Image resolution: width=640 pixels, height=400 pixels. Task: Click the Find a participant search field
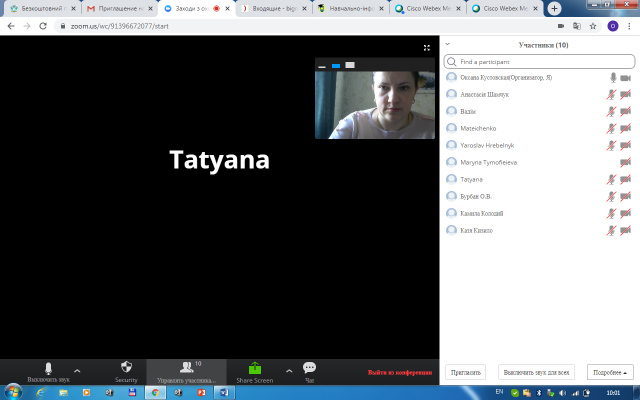click(540, 61)
